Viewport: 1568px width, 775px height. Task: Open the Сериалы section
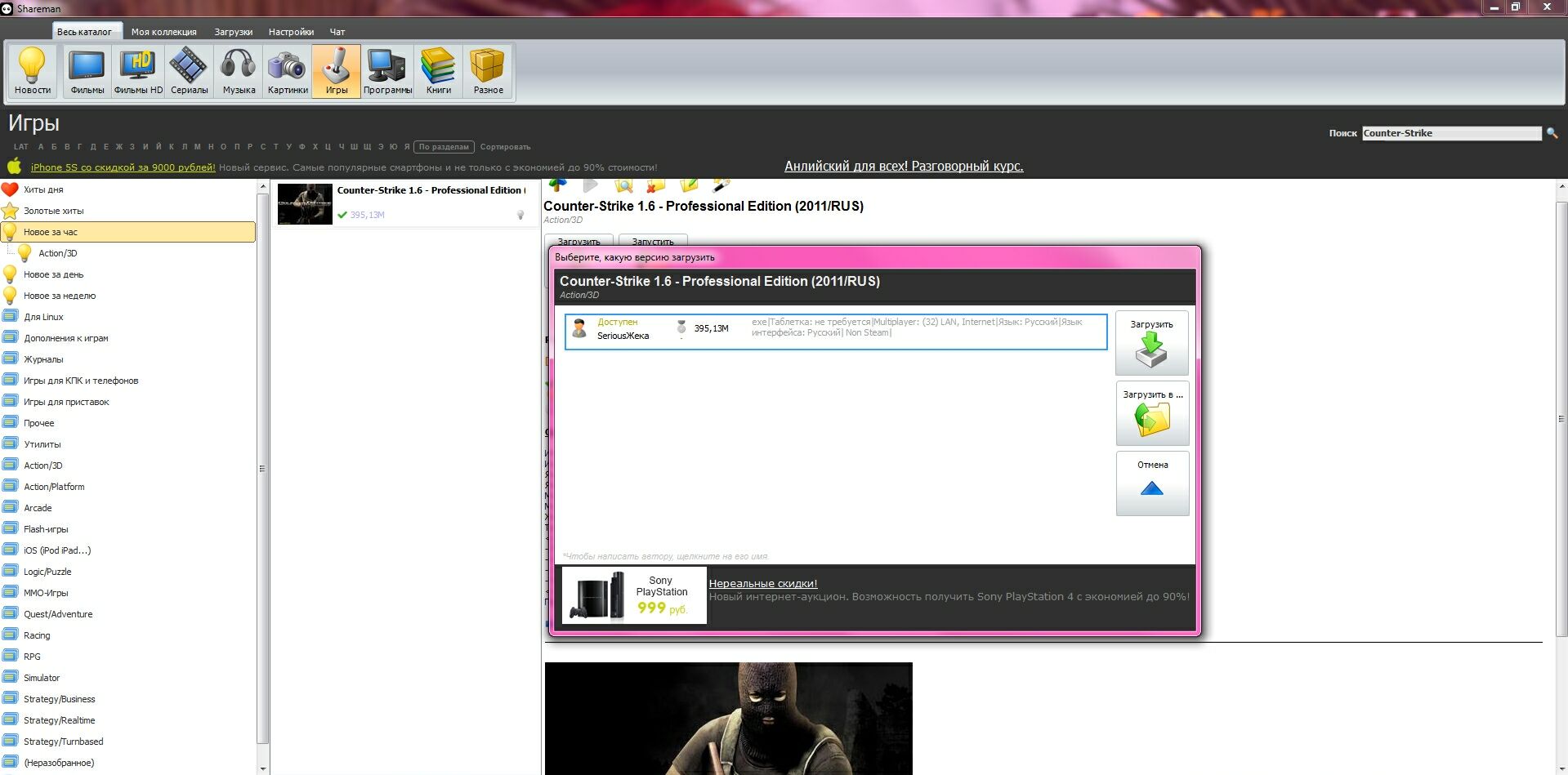[189, 71]
